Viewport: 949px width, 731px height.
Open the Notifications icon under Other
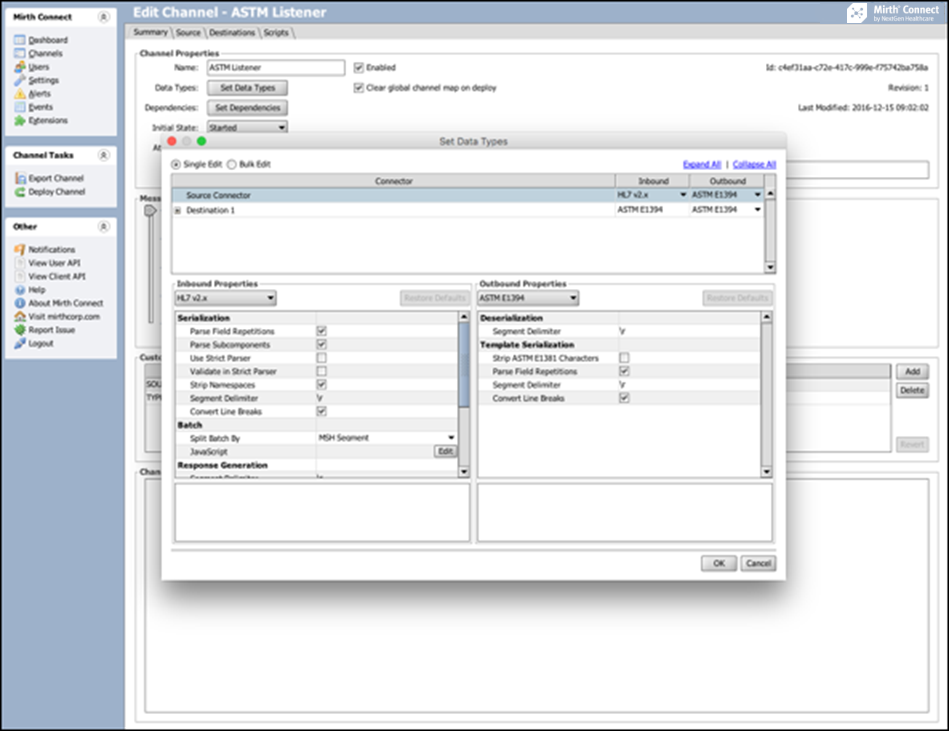click(x=20, y=249)
